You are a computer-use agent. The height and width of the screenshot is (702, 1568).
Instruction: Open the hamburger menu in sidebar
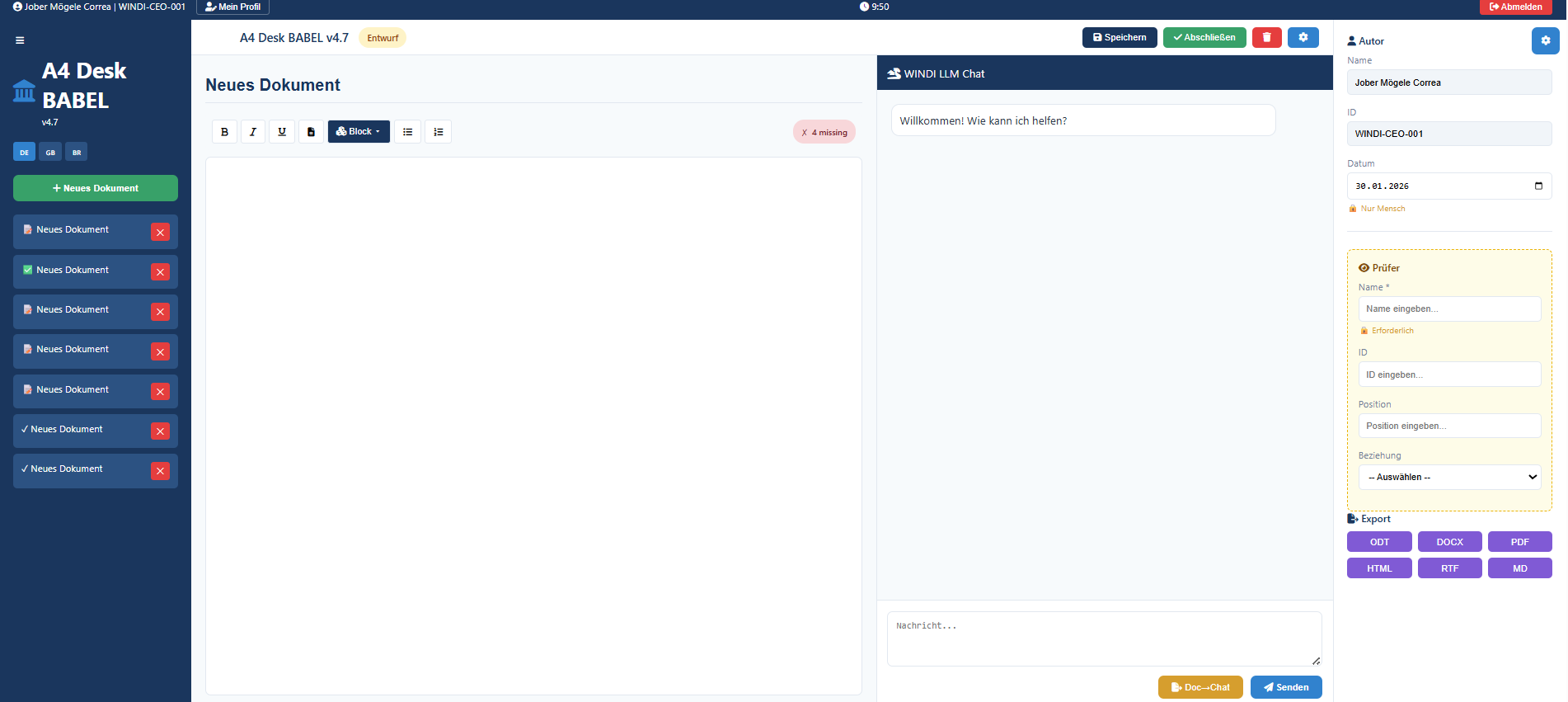(x=20, y=40)
